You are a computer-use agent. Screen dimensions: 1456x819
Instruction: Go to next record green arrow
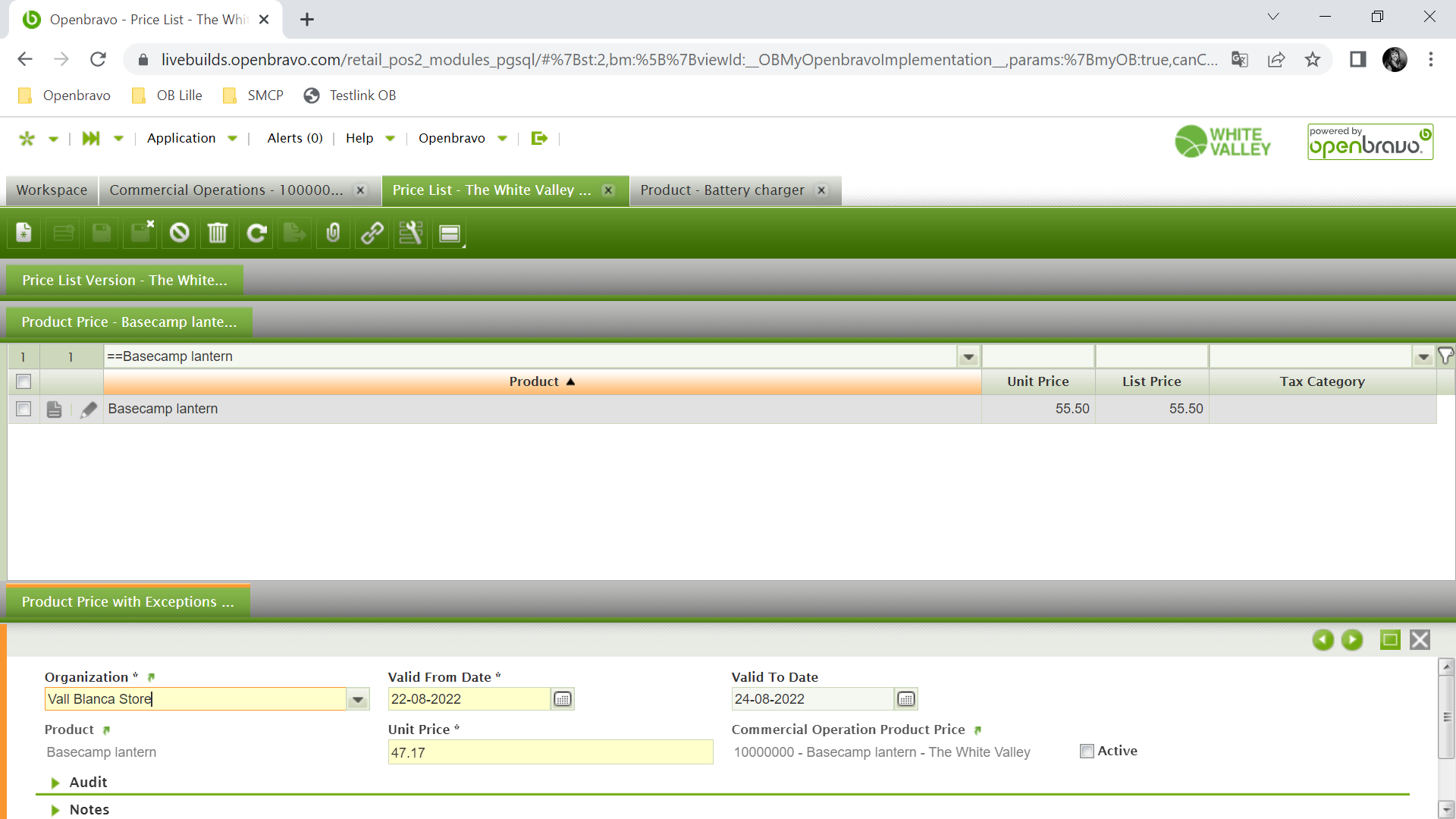[x=1351, y=640]
